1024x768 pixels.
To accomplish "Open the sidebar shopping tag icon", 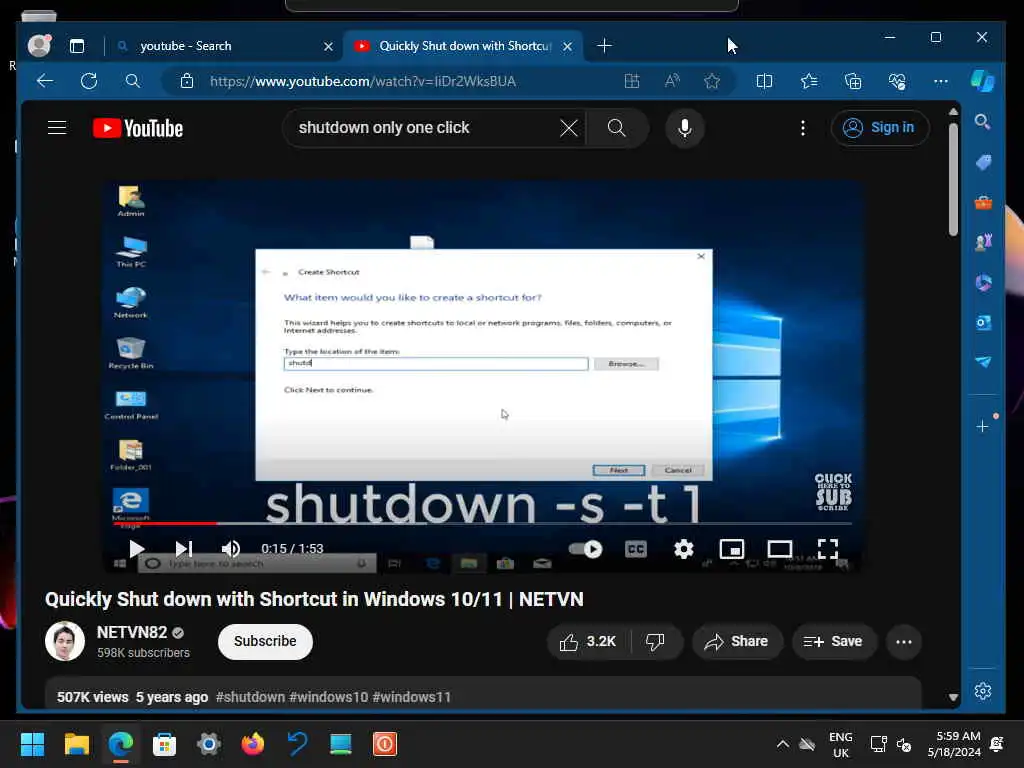I will pyautogui.click(x=983, y=163).
